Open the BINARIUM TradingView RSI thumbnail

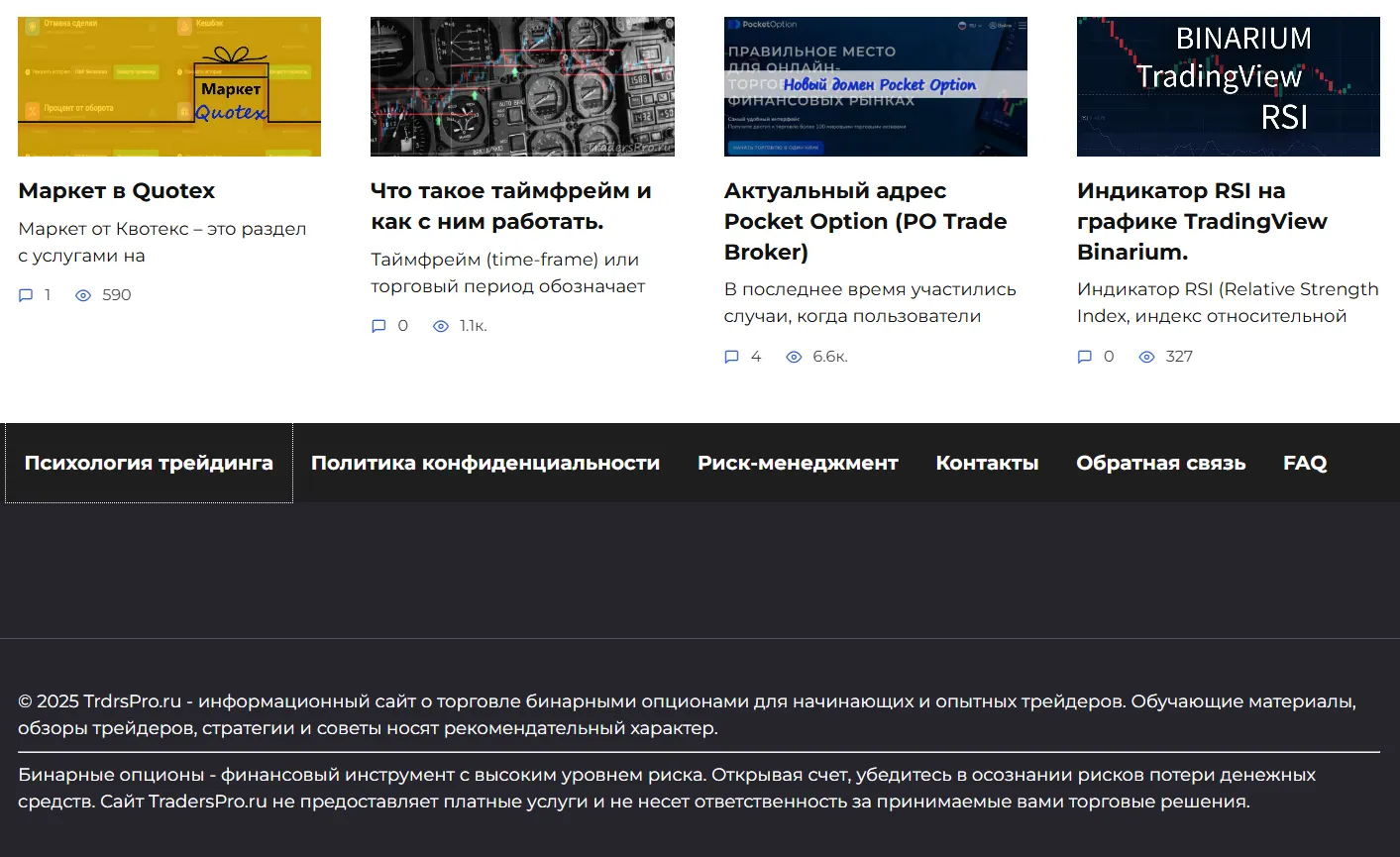(1229, 86)
